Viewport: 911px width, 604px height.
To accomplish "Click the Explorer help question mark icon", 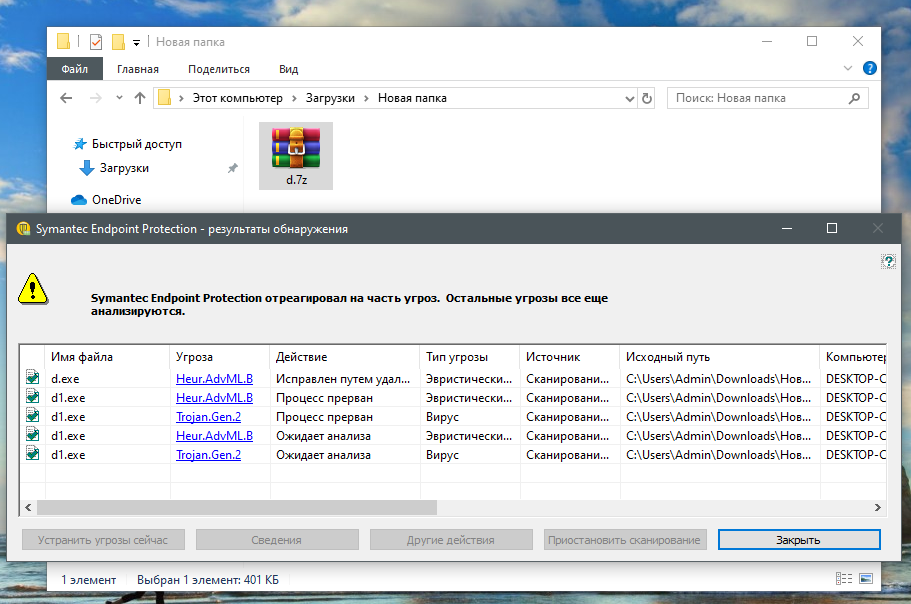I will tap(869, 69).
